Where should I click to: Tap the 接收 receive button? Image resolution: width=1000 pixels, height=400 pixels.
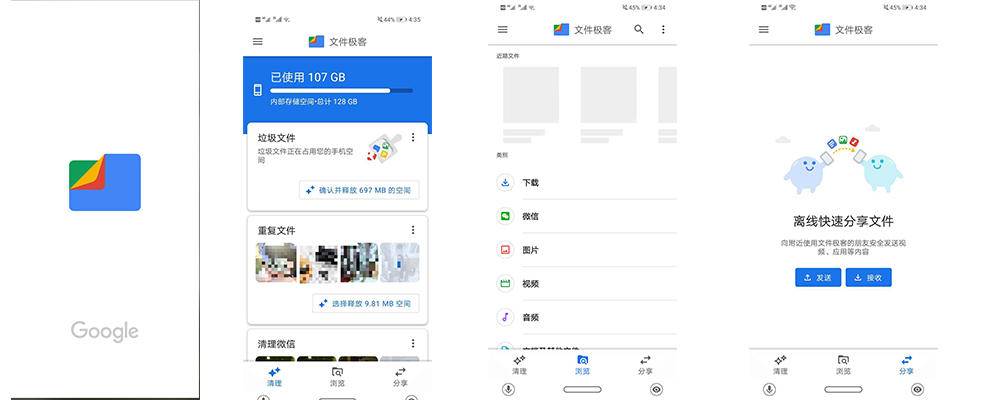click(x=869, y=278)
